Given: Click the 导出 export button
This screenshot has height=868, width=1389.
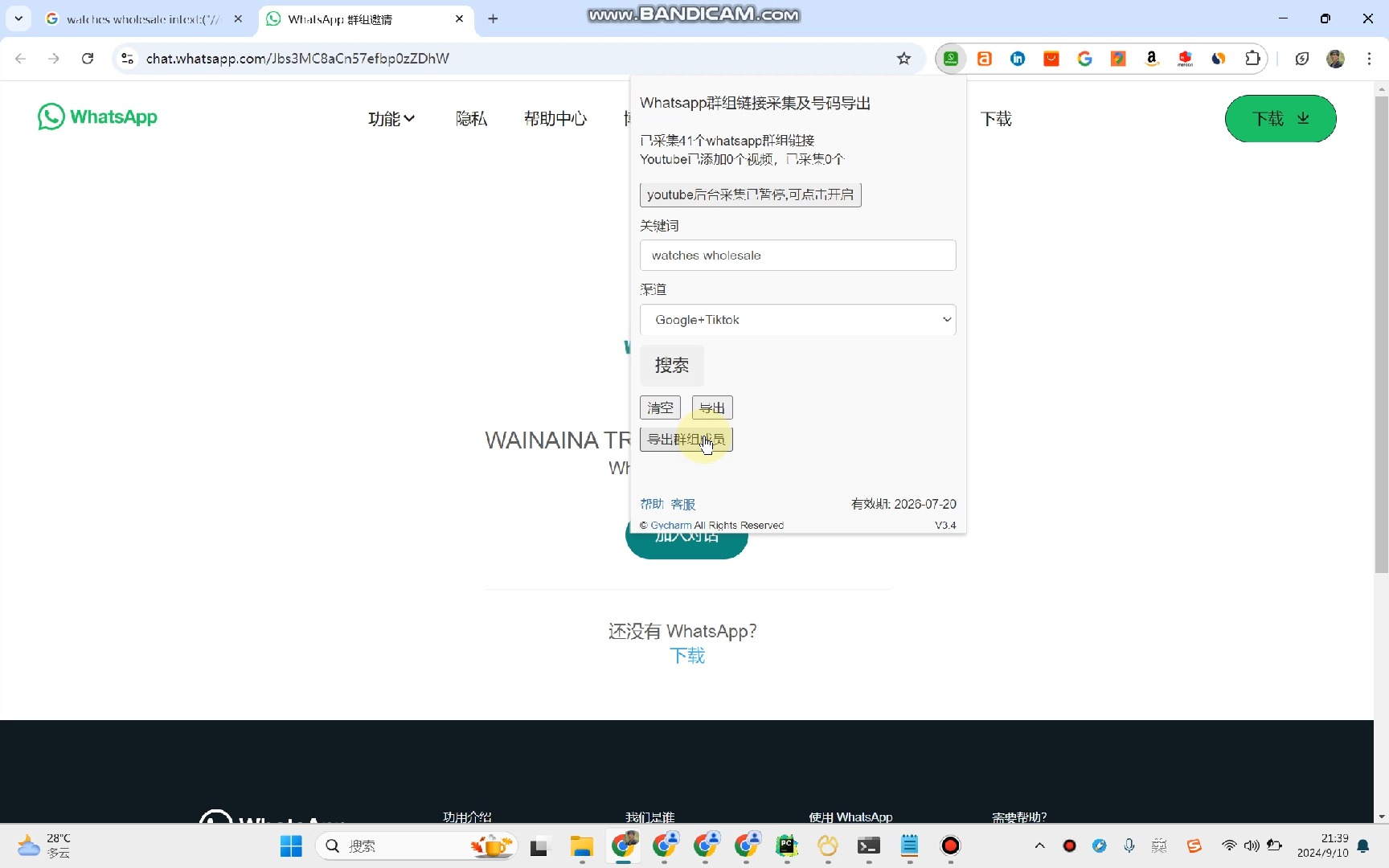Looking at the screenshot, I should (712, 407).
